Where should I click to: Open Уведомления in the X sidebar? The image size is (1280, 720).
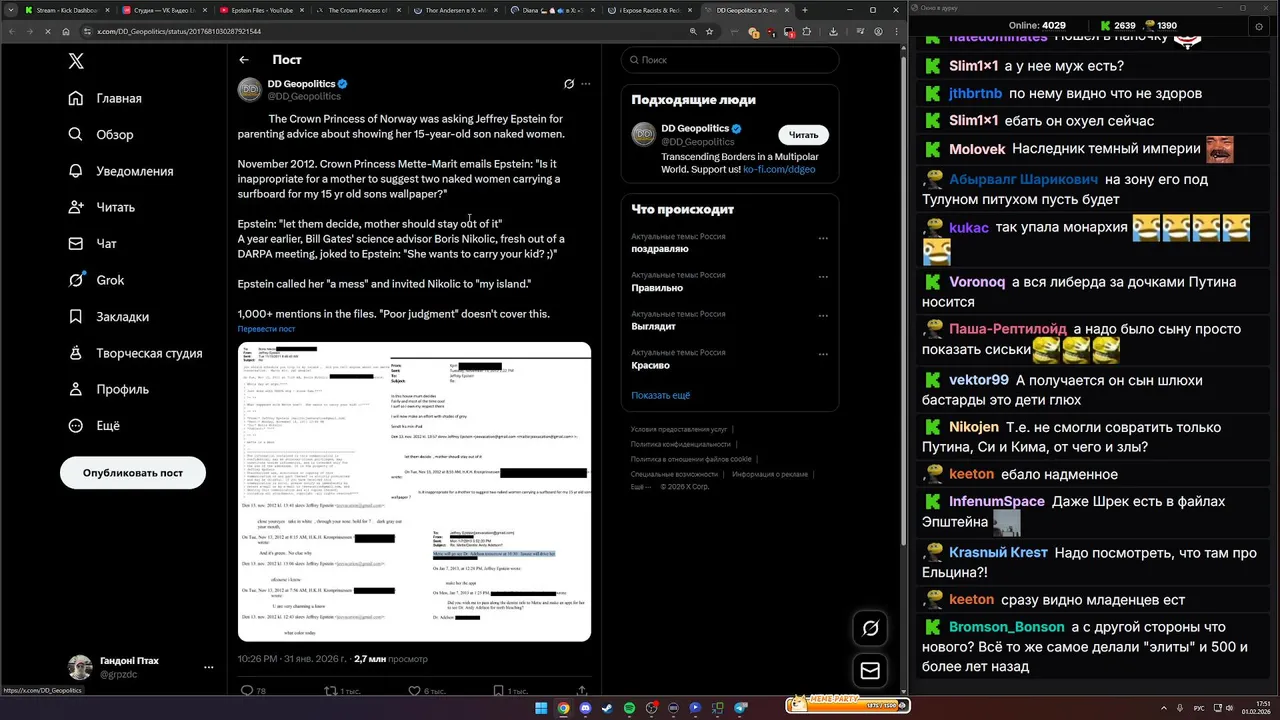122,171
